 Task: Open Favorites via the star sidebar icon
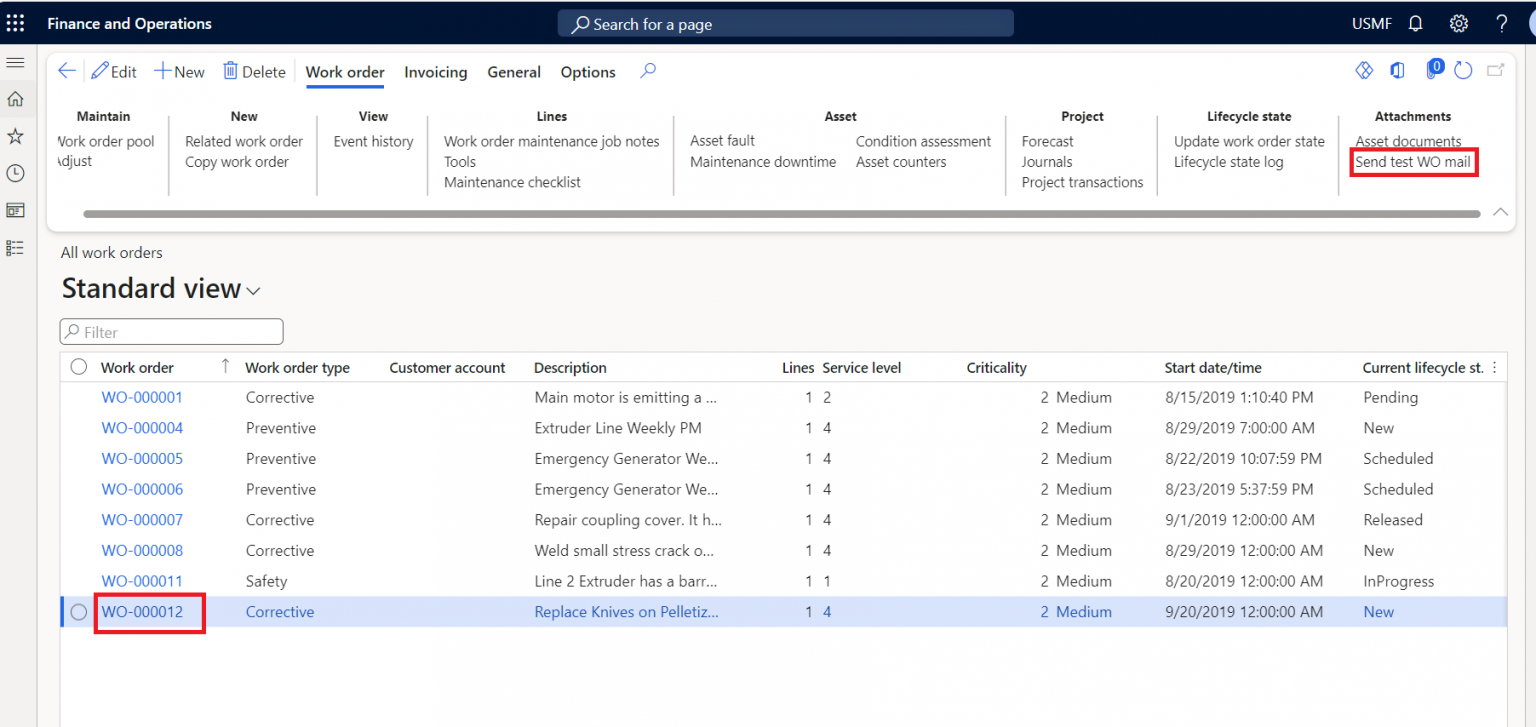click(x=15, y=136)
